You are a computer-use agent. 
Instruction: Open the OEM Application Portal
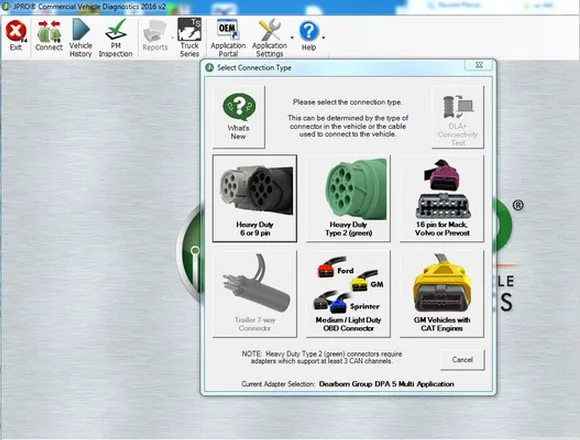[x=228, y=38]
